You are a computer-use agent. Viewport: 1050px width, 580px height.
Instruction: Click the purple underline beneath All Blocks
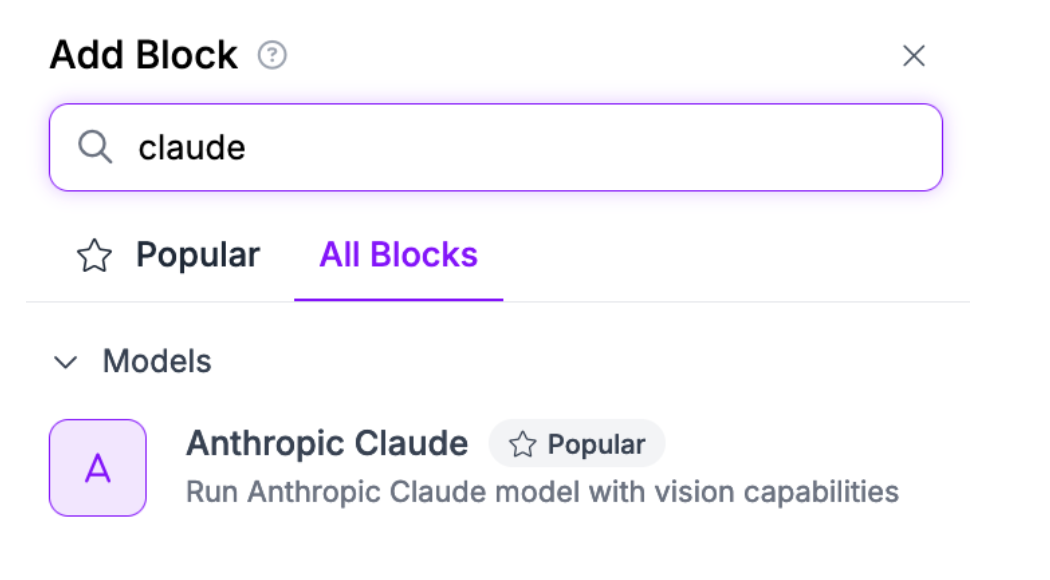398,299
